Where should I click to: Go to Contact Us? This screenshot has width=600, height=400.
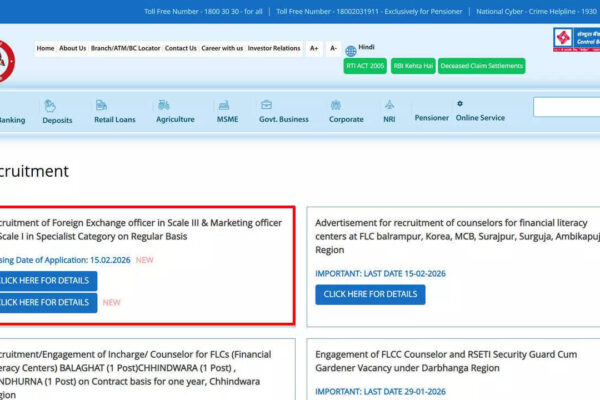181,48
